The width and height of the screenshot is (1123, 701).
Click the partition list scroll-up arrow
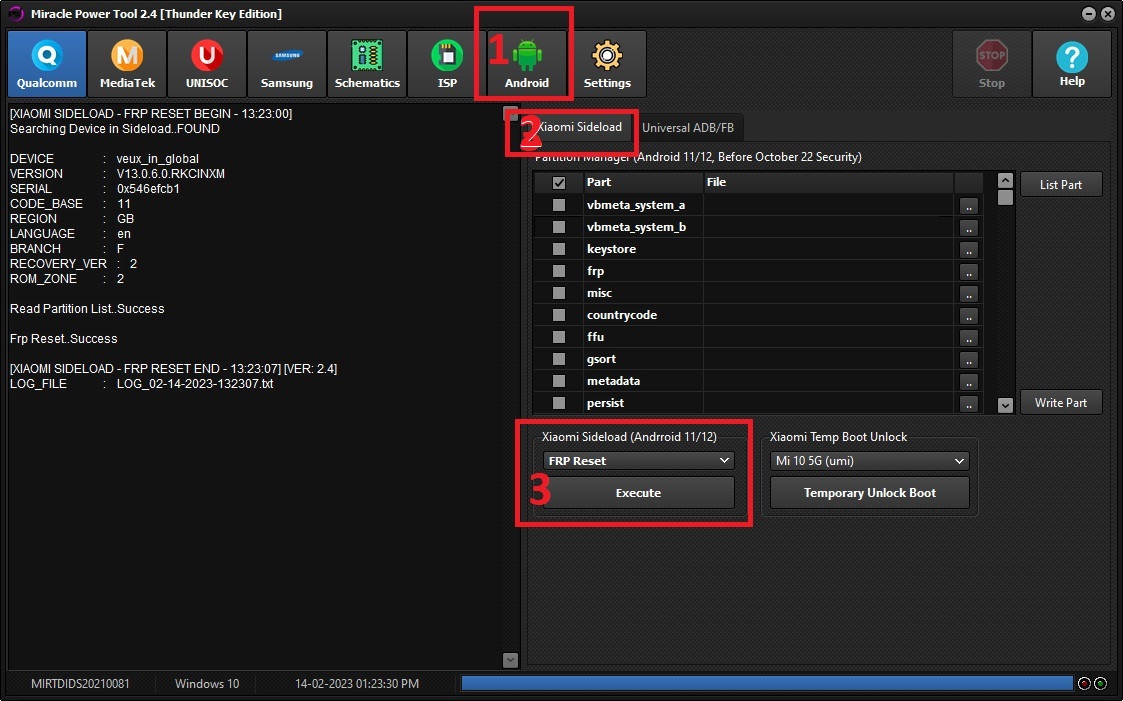pos(1006,180)
